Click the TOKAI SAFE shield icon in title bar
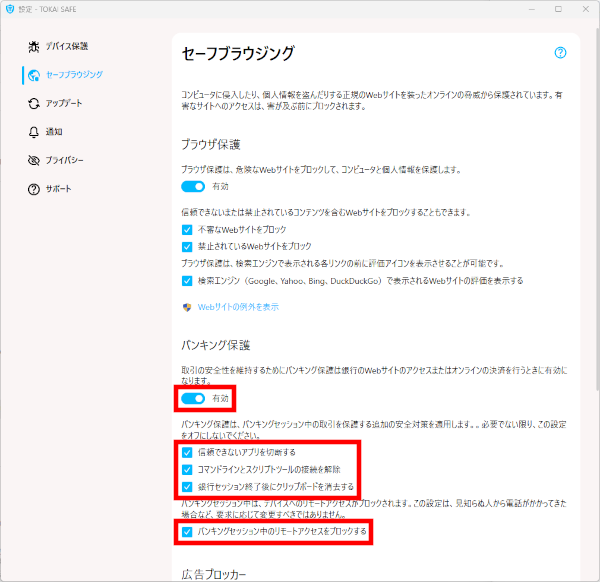This screenshot has width=600, height=582. [10, 9]
